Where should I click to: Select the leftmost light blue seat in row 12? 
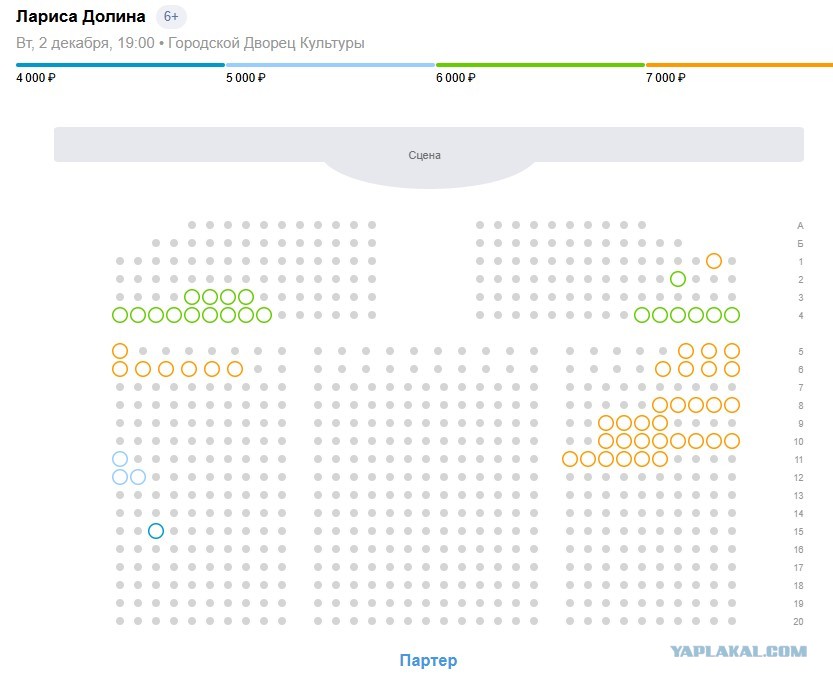120,477
